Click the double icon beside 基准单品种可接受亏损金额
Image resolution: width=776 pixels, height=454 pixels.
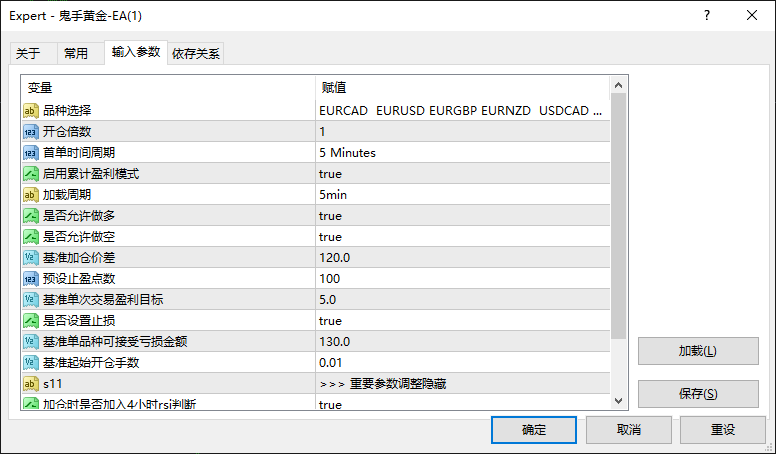tap(31, 342)
